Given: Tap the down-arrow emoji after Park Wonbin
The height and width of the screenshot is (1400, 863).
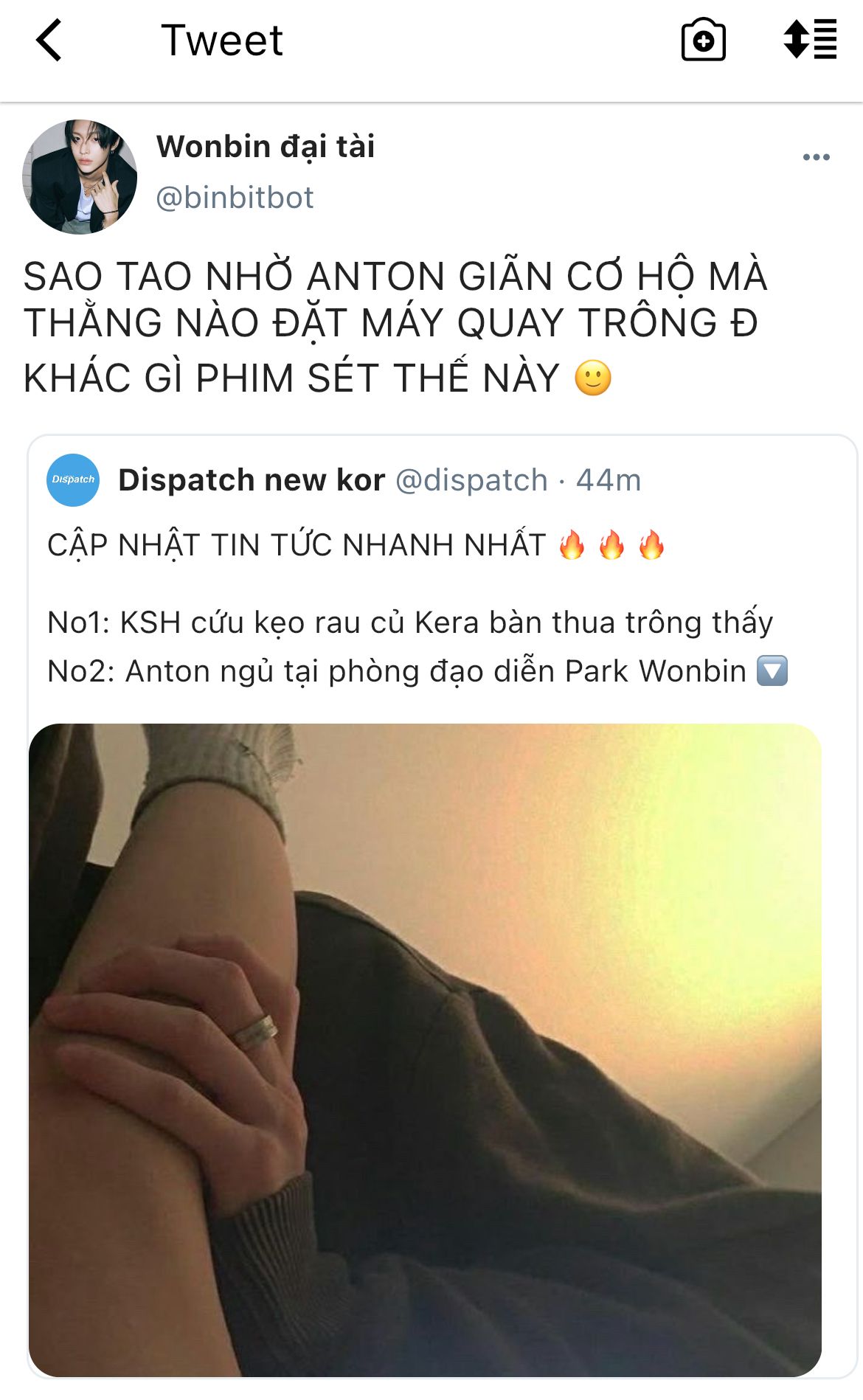Looking at the screenshot, I should [x=772, y=671].
